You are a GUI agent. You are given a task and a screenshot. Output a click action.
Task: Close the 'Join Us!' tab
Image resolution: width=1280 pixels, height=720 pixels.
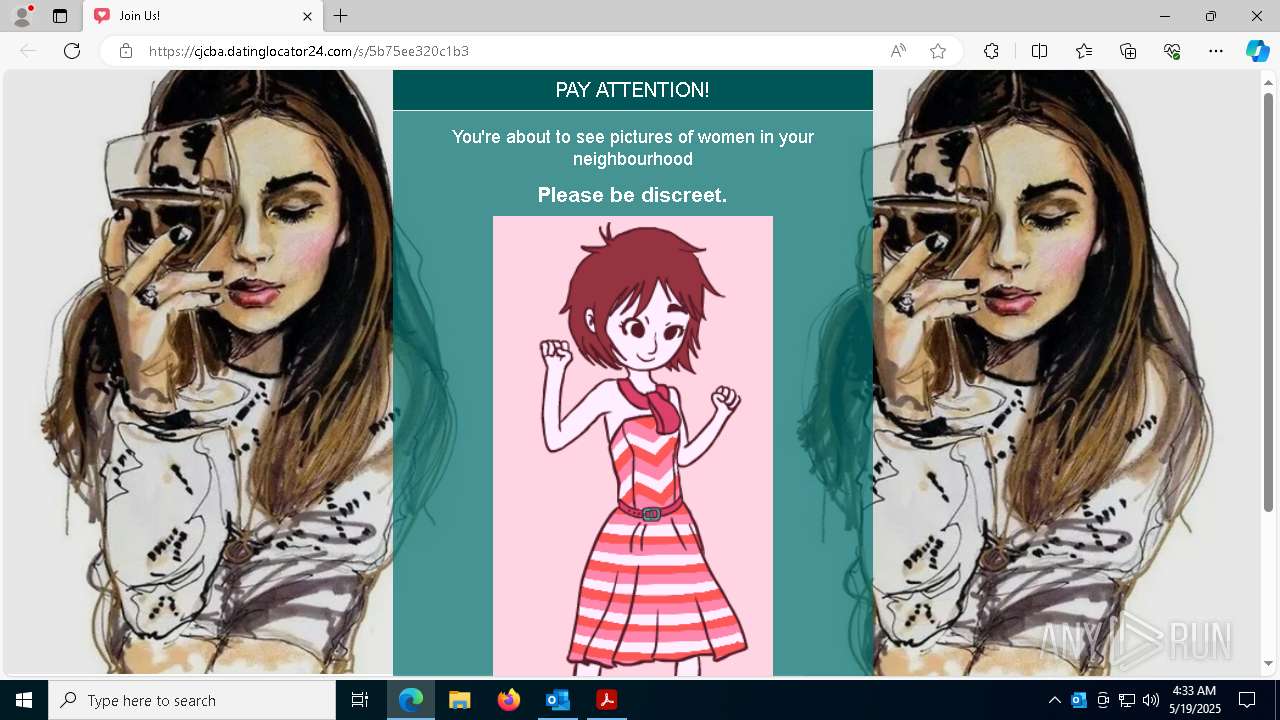click(x=308, y=16)
